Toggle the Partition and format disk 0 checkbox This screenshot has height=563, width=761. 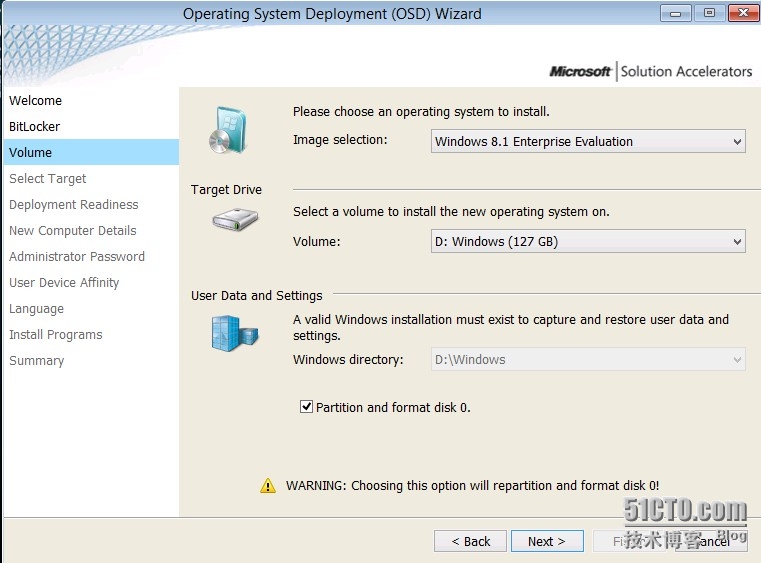(x=306, y=407)
